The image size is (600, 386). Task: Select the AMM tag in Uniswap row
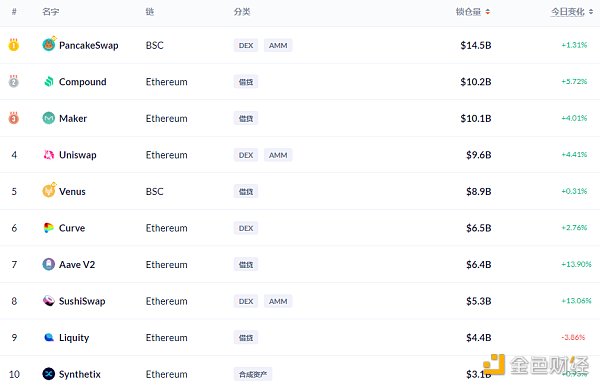(x=278, y=155)
